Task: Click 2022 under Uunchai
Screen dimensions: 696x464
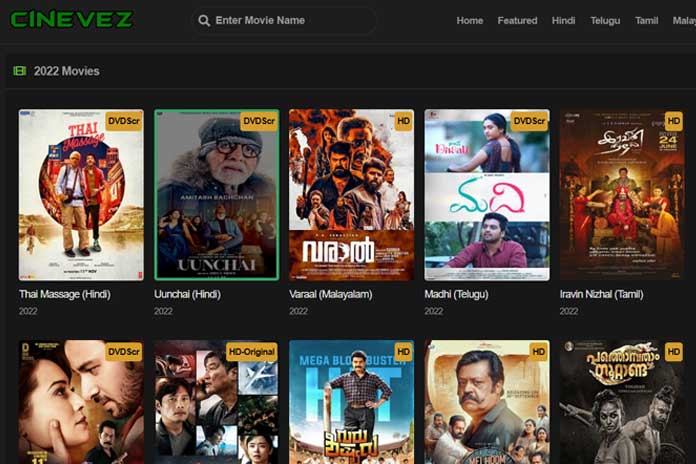Action: pyautogui.click(x=163, y=311)
